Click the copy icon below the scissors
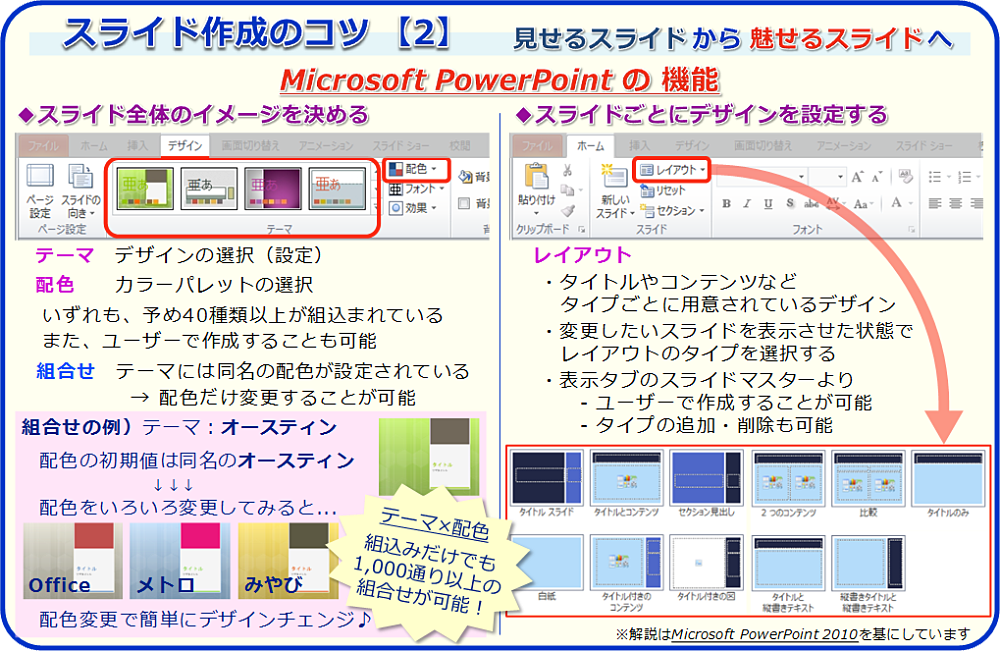The height and width of the screenshot is (651, 1000). [566, 190]
